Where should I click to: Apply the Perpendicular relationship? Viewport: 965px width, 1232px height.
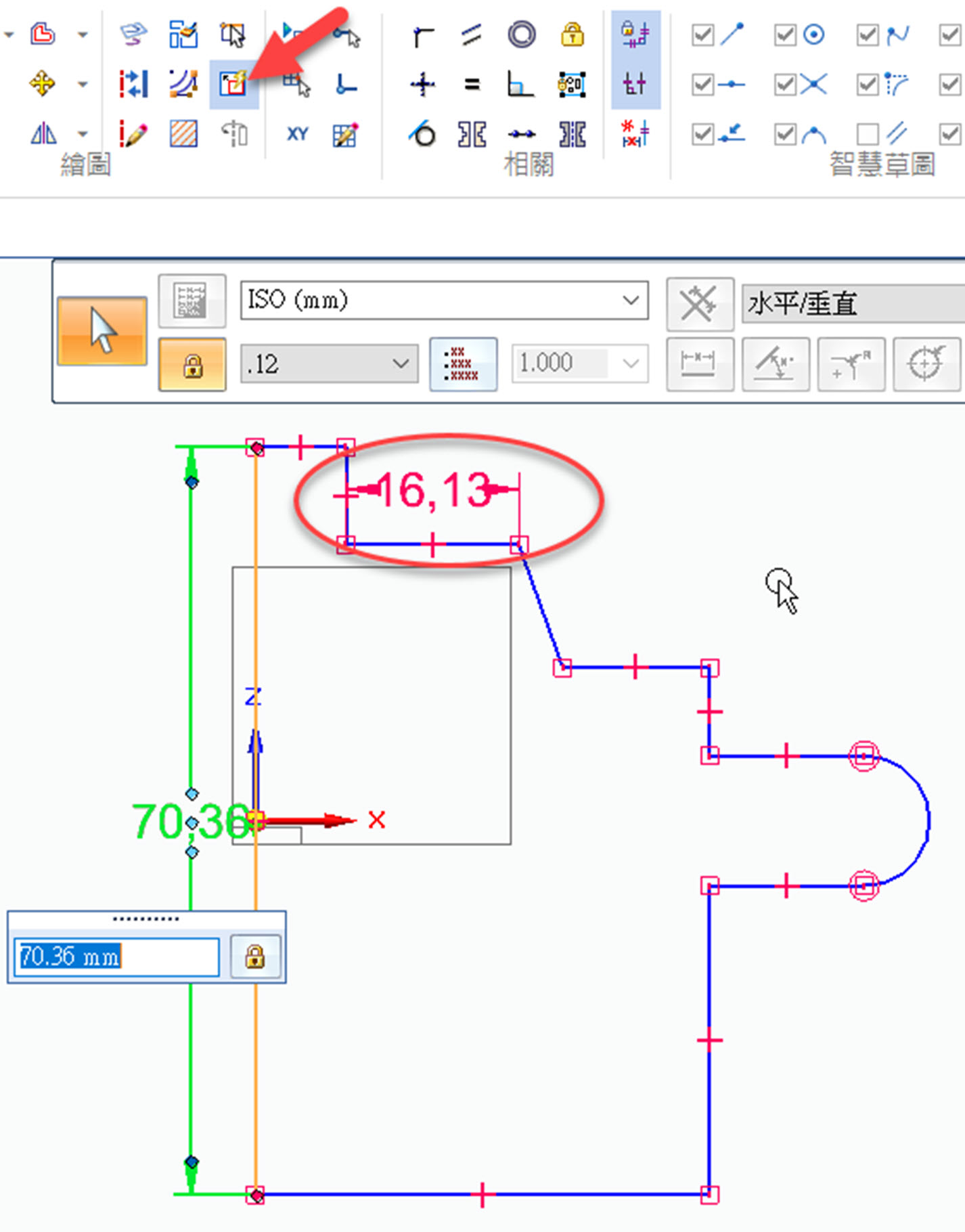522,85
